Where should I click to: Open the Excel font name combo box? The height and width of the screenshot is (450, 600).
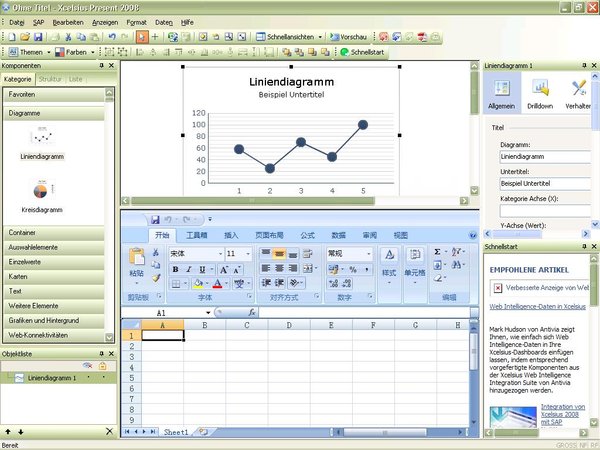(x=196, y=253)
